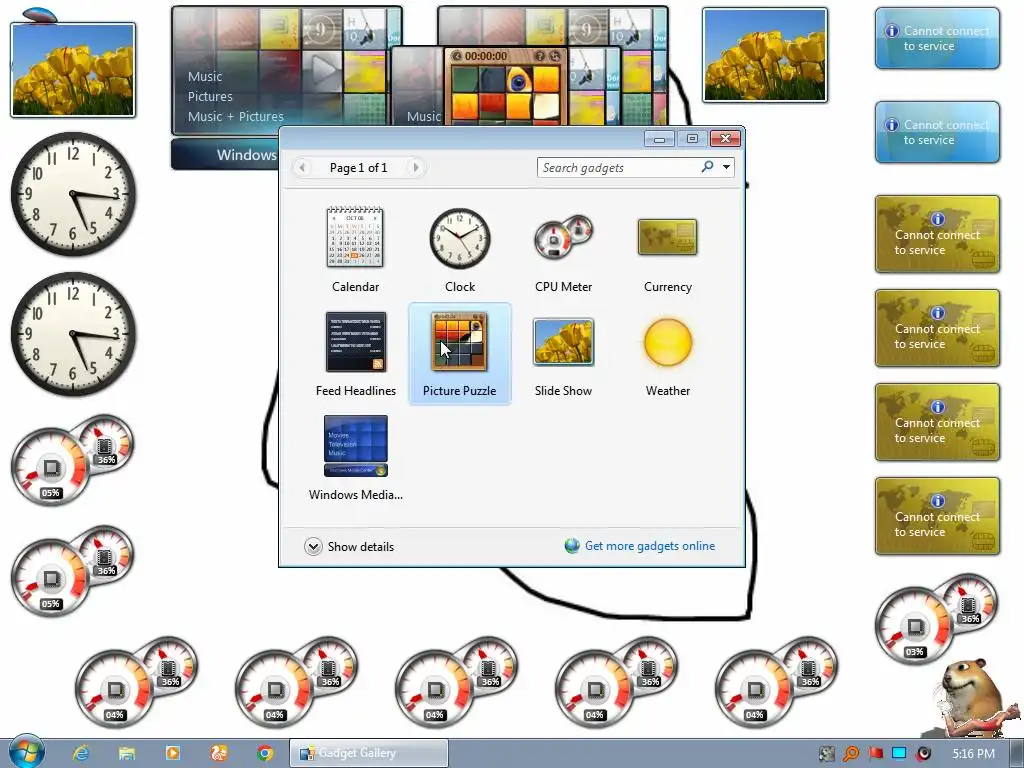This screenshot has height=768, width=1024.
Task: Open the Action Center red flag tray icon
Action: click(x=875, y=754)
